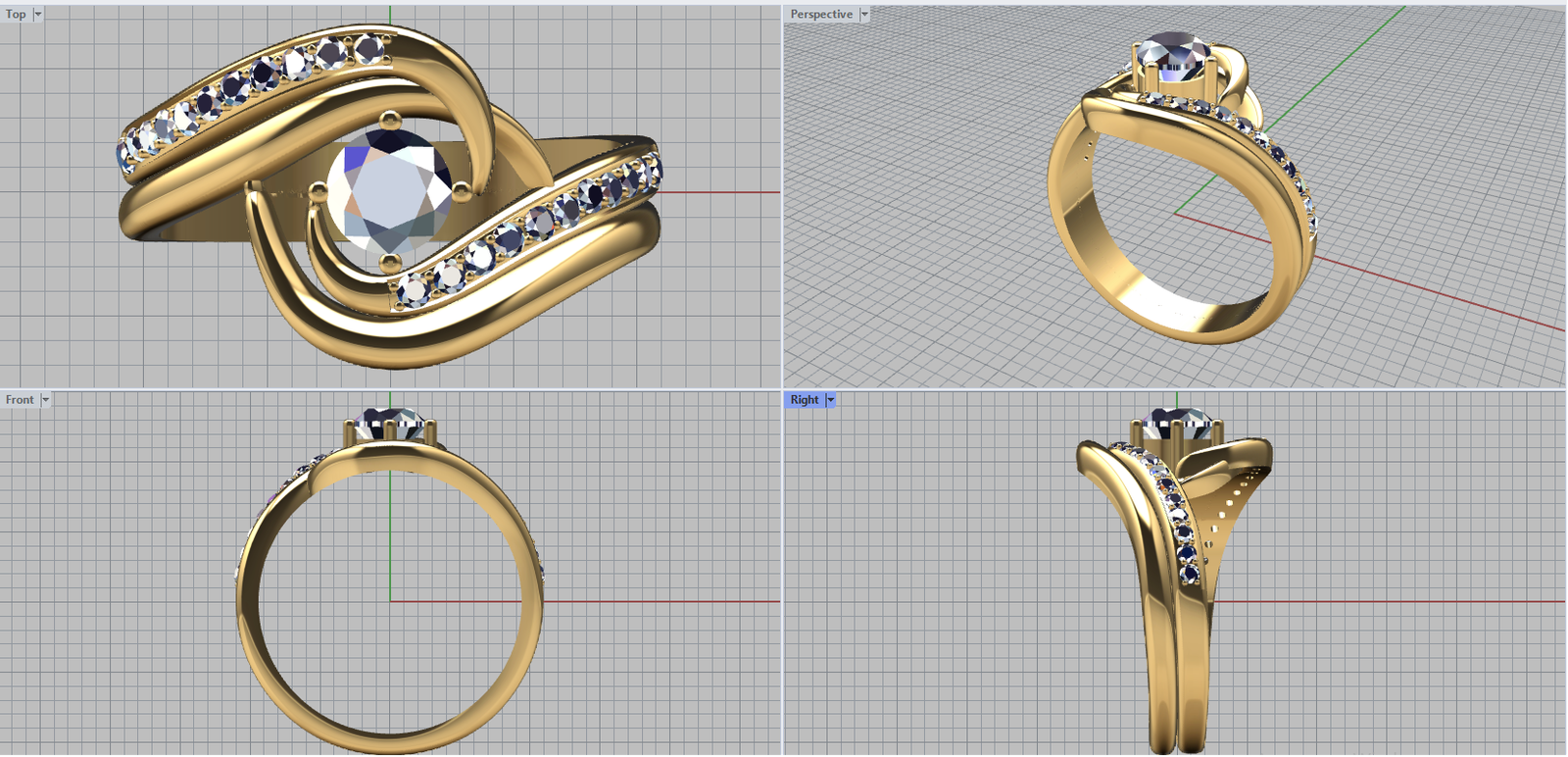Select the Front viewport title label

(x=20, y=399)
